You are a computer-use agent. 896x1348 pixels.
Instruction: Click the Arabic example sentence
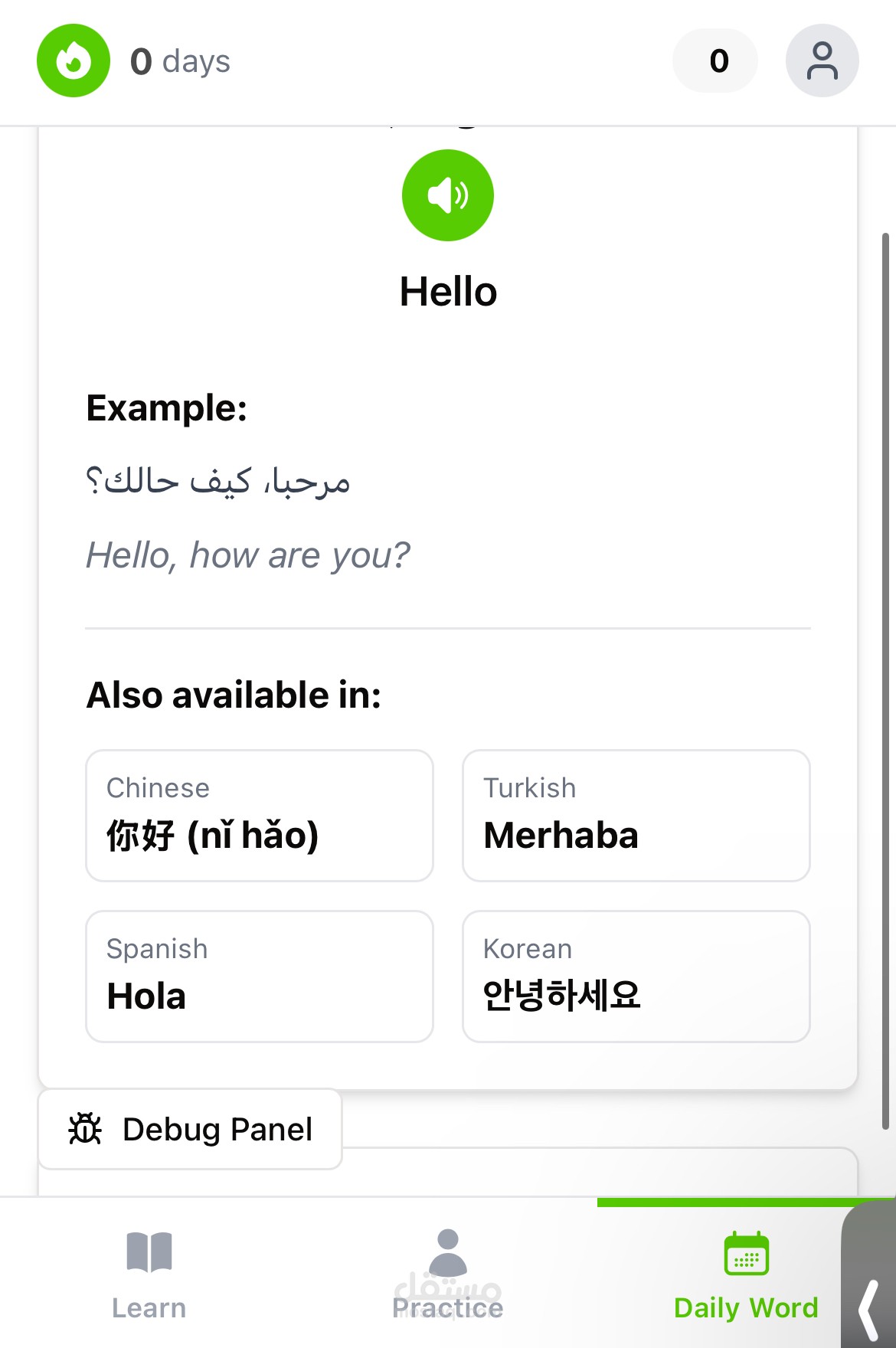click(218, 483)
